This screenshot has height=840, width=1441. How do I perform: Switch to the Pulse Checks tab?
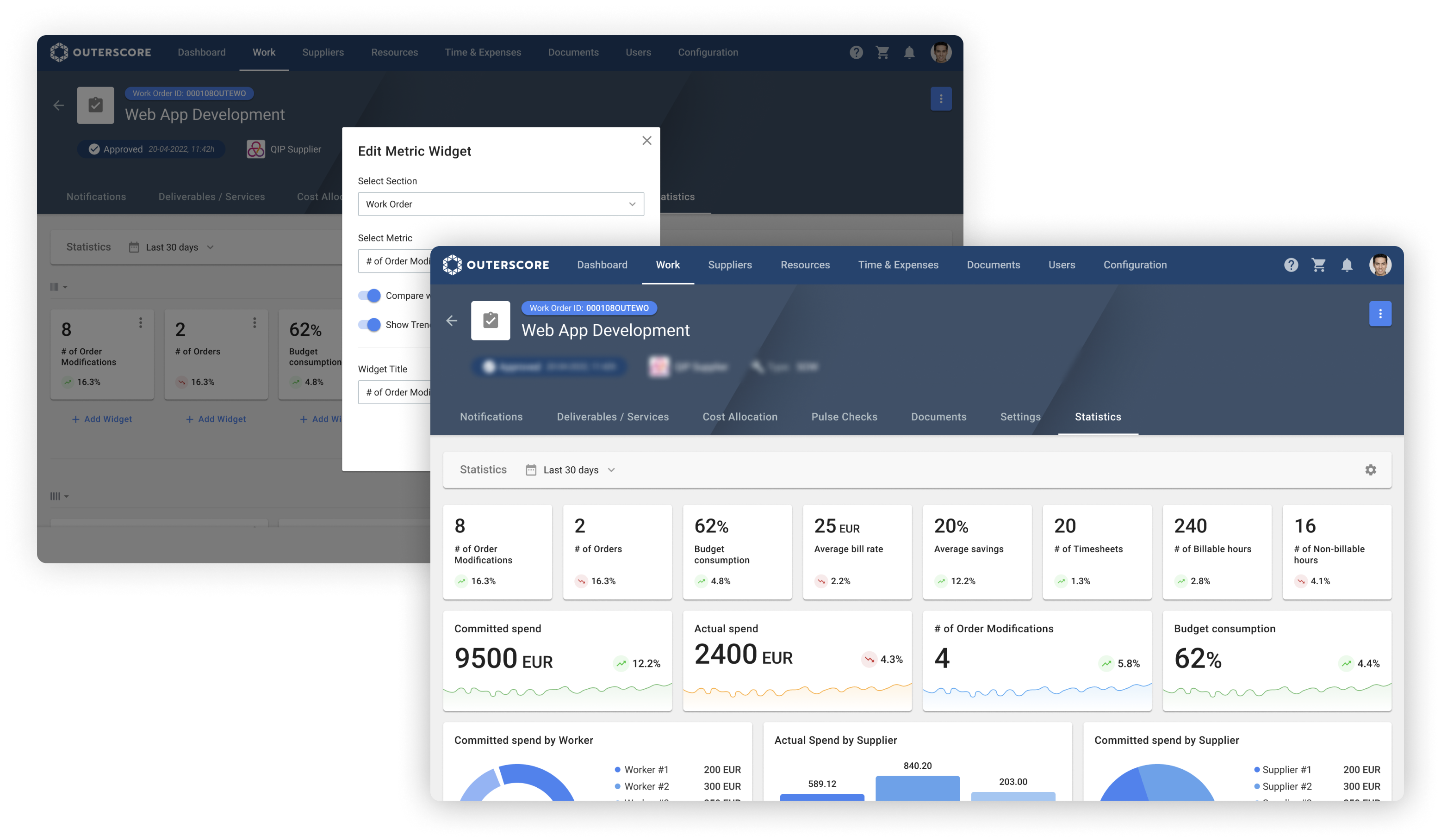[x=844, y=417]
